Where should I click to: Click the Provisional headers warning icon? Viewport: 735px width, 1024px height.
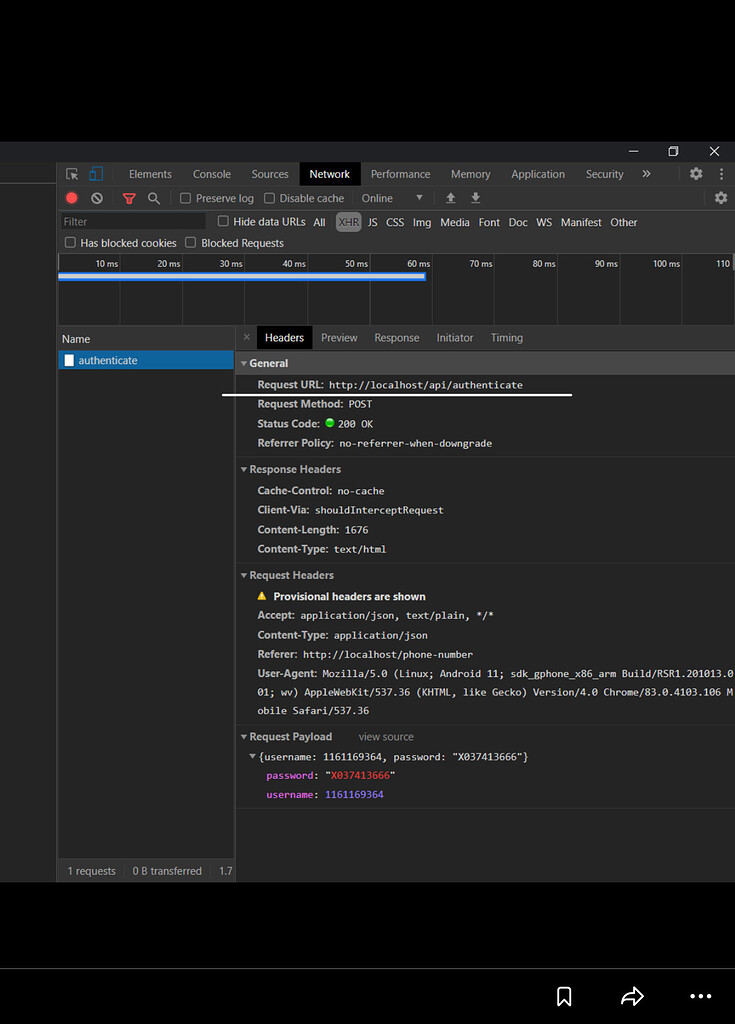tap(262, 596)
